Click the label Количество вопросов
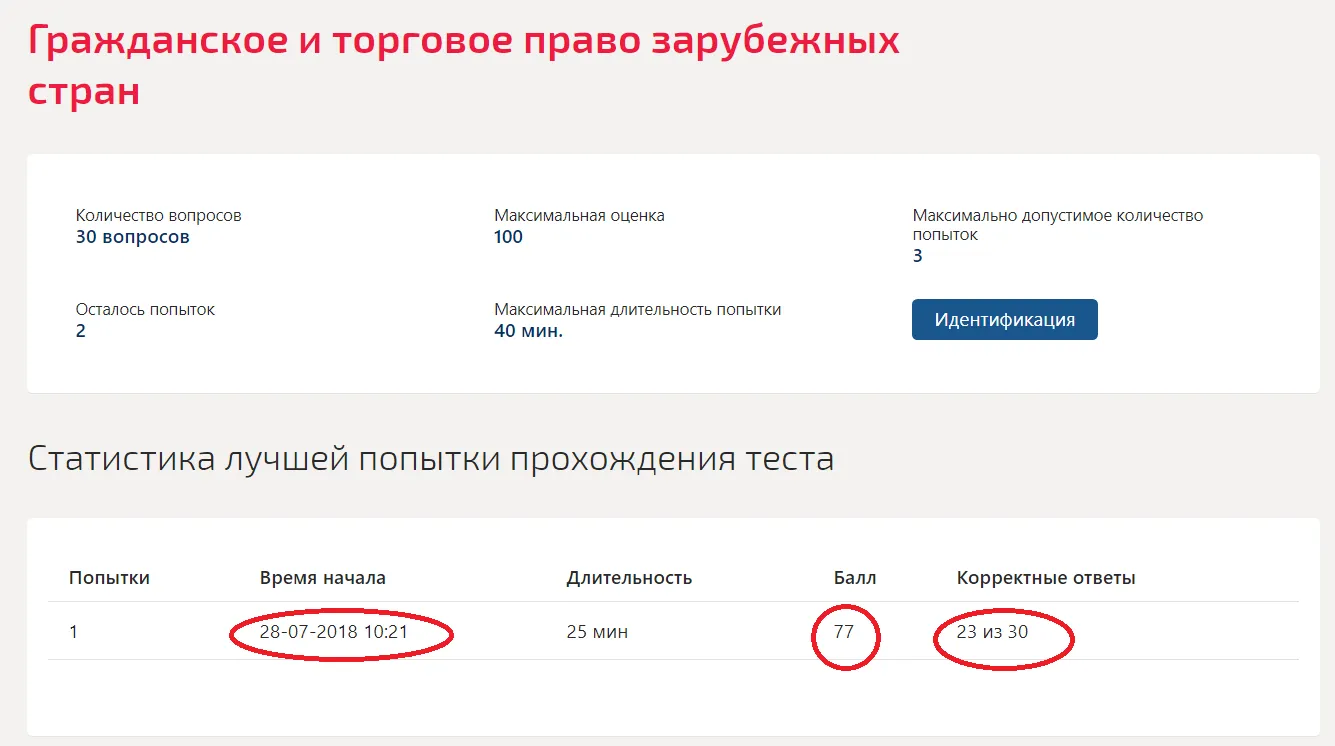This screenshot has width=1335, height=746. 158,215
